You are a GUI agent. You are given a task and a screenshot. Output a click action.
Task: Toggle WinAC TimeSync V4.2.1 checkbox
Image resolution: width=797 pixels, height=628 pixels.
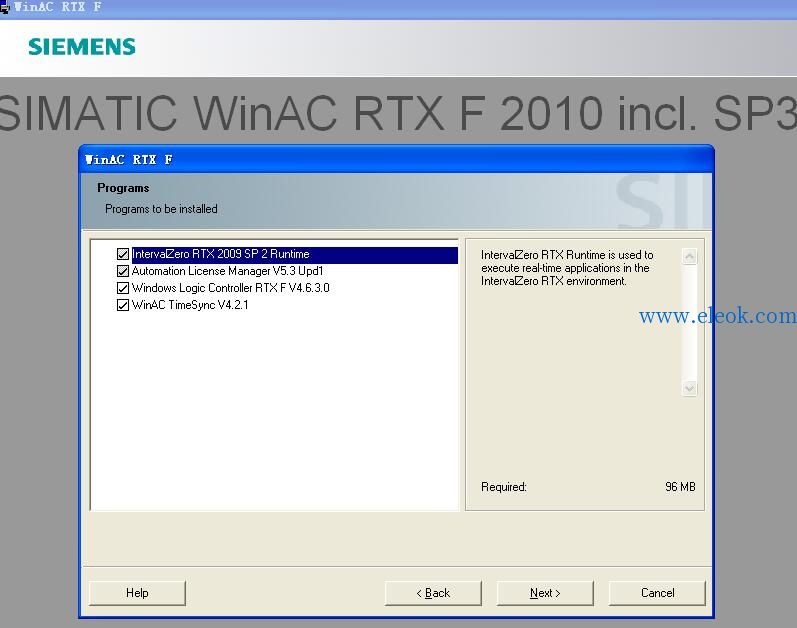pyautogui.click(x=122, y=305)
